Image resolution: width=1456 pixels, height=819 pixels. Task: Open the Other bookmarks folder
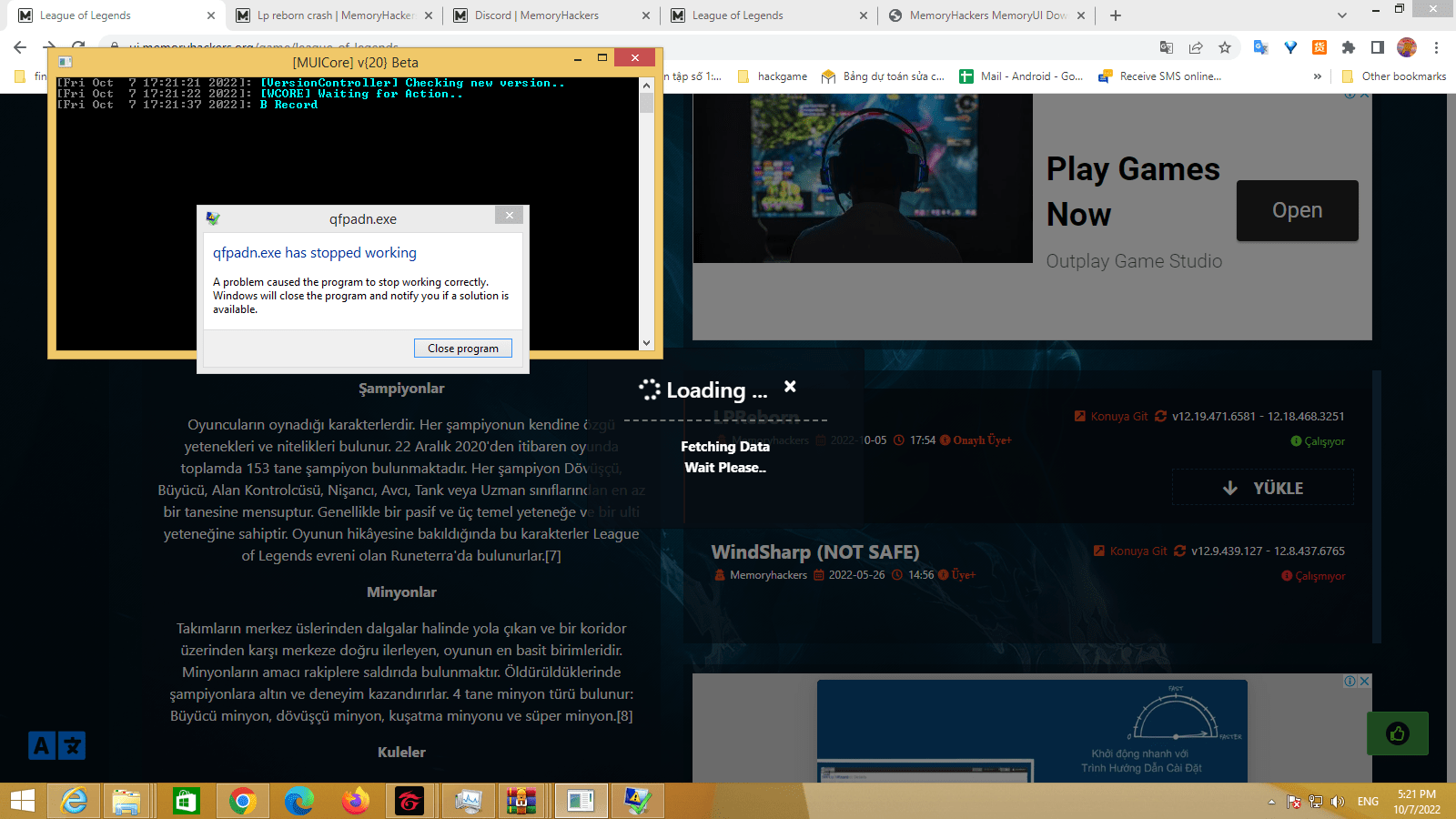pyautogui.click(x=1394, y=76)
